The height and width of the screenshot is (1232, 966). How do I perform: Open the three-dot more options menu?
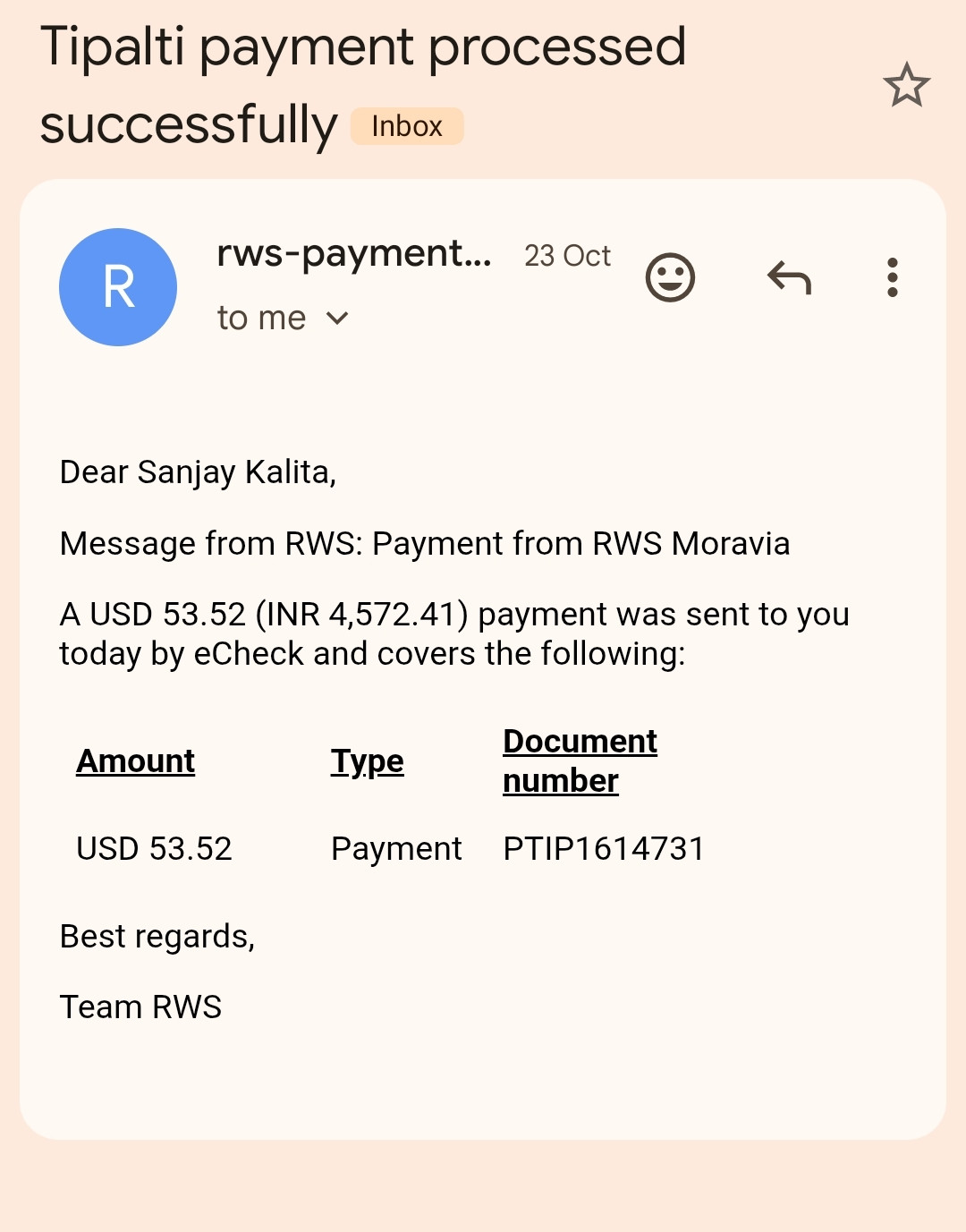tap(892, 277)
